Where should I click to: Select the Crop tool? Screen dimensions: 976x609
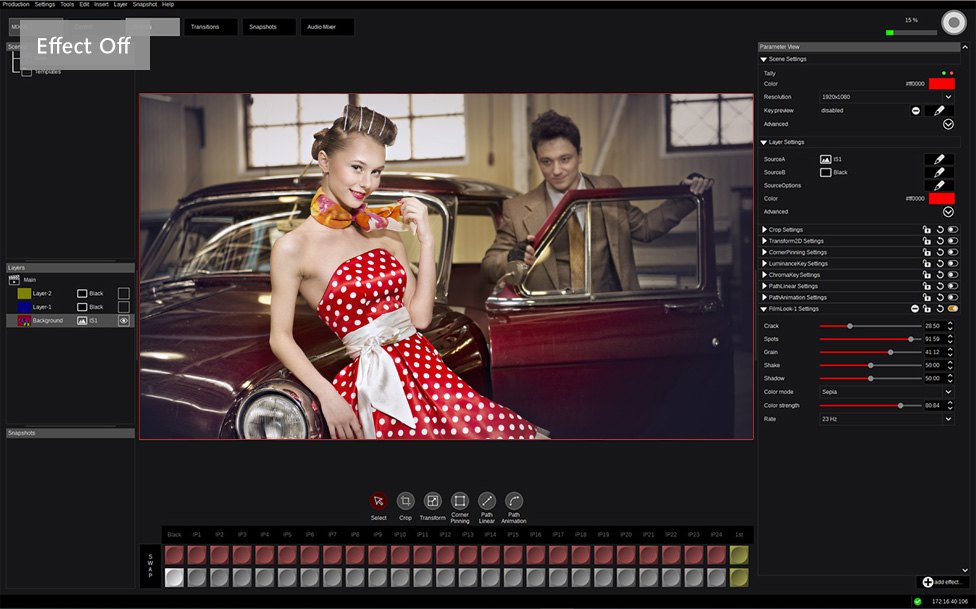click(x=405, y=501)
